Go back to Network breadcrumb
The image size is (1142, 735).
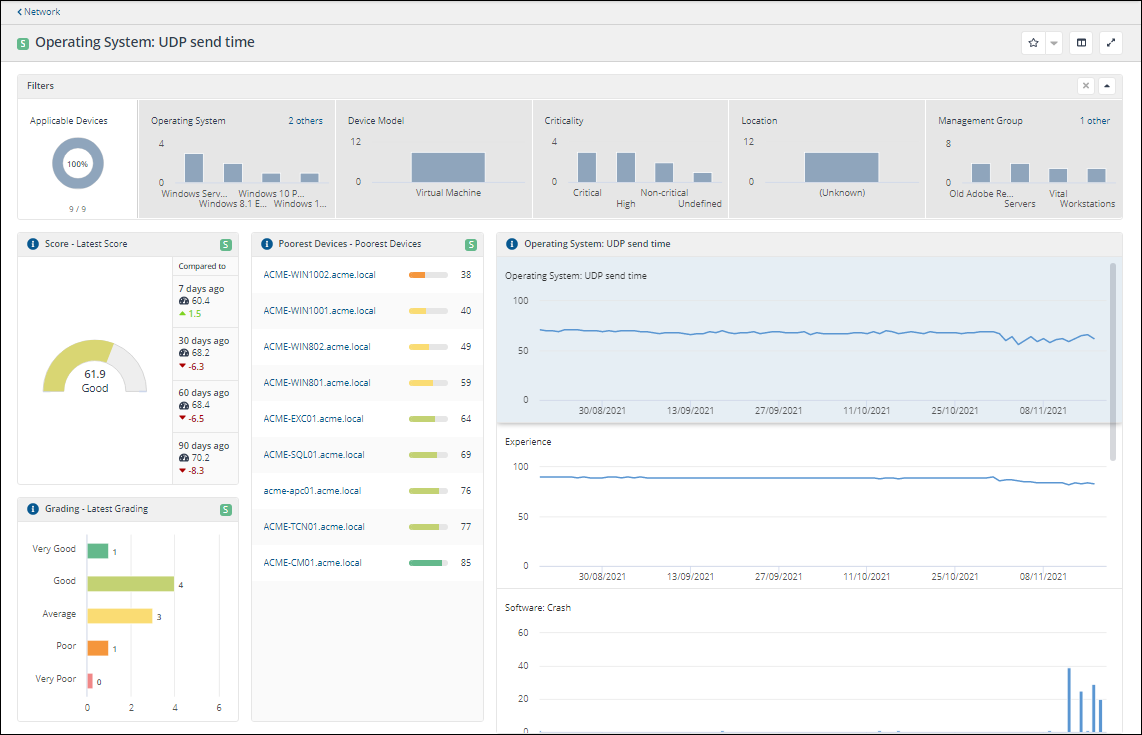(x=39, y=12)
